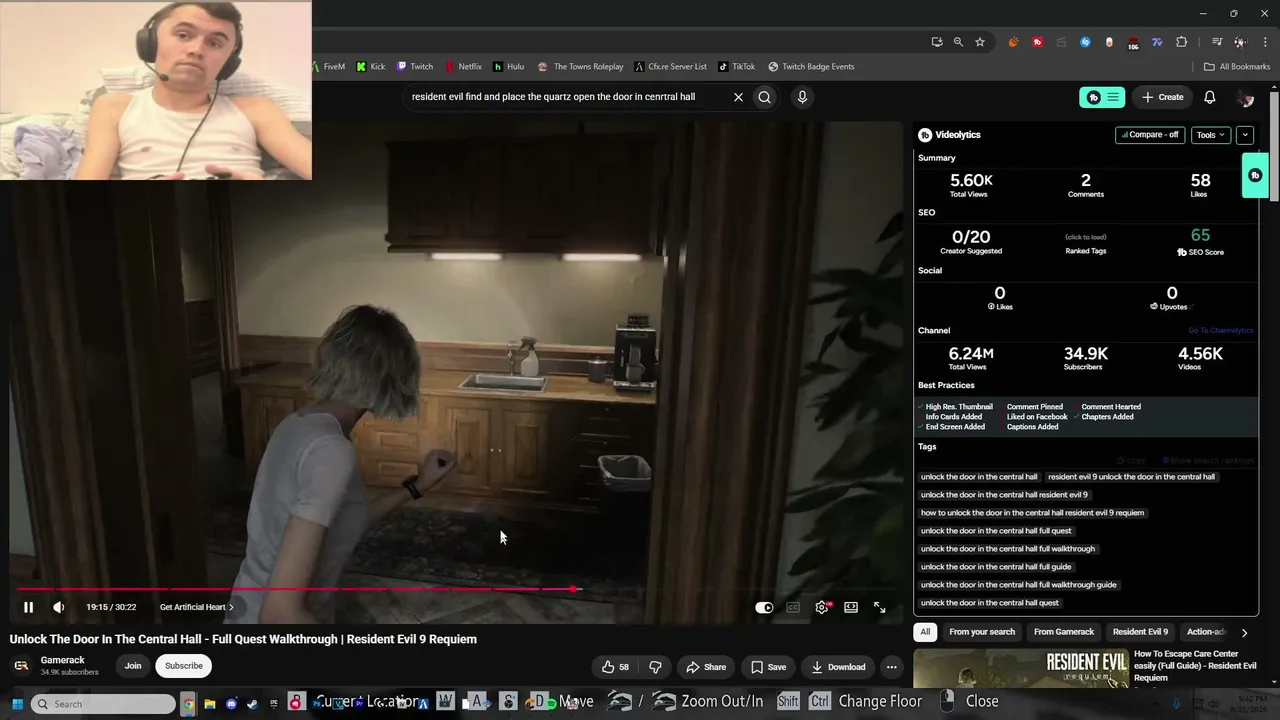Open The Towns Roleplay bookmark

pyautogui.click(x=581, y=67)
